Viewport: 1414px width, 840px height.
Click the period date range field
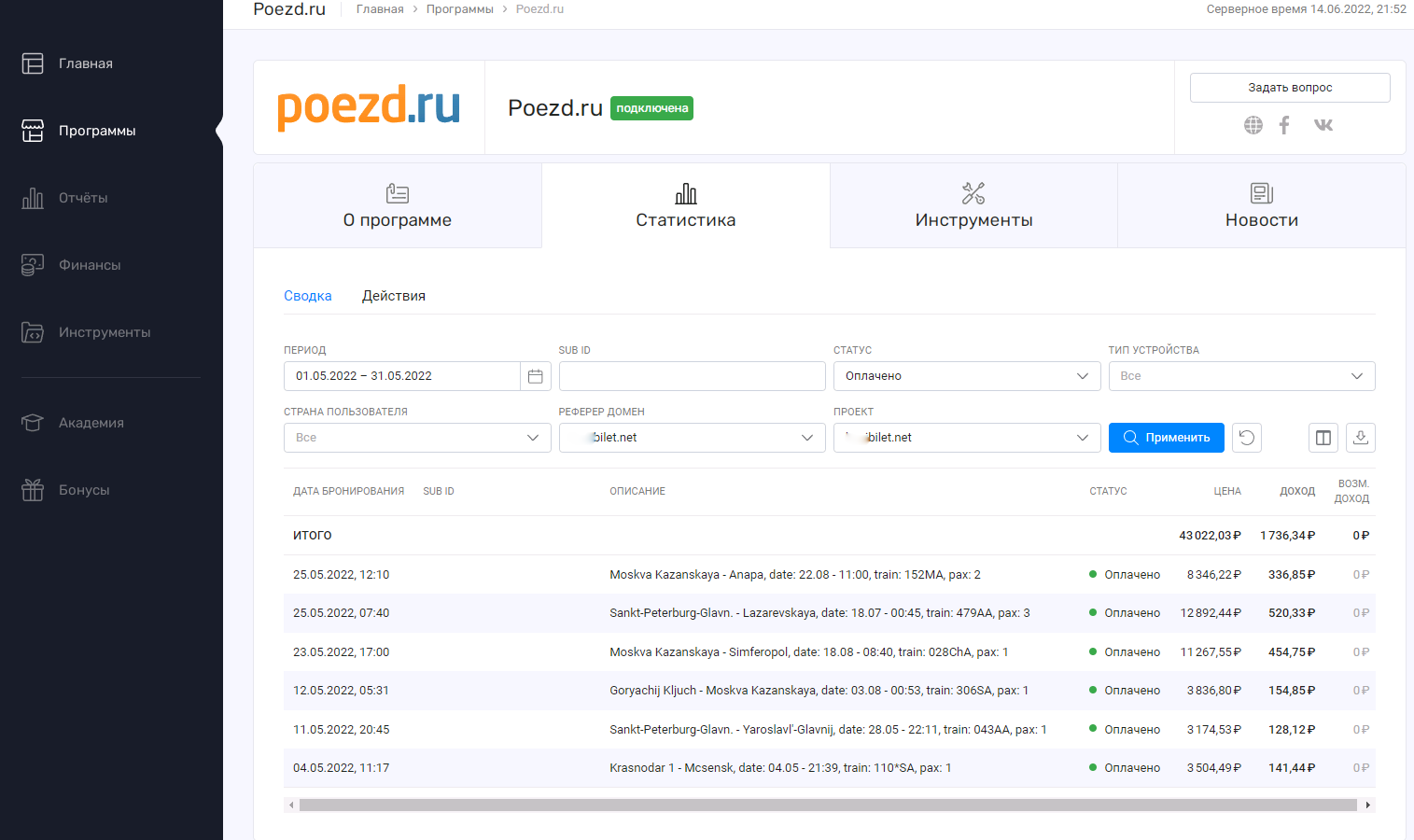point(402,376)
